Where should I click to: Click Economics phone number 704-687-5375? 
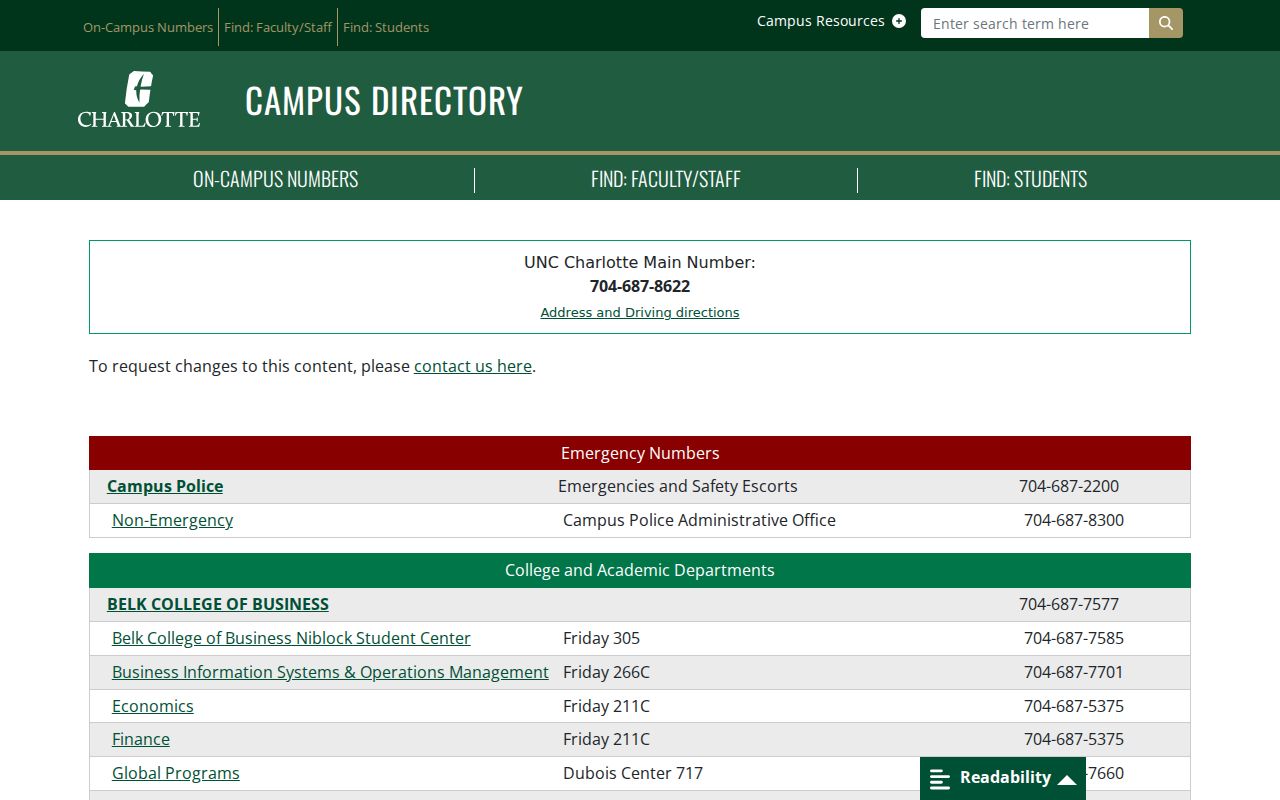coord(1074,706)
